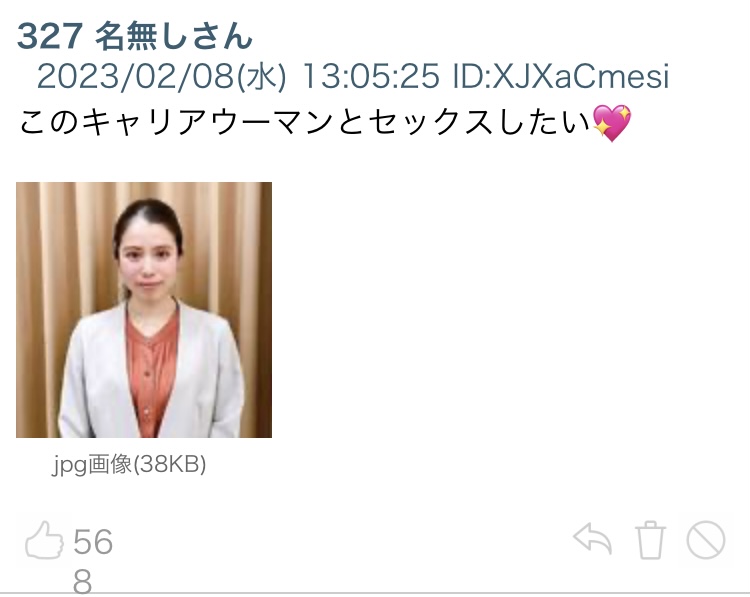
Task: Select the post number 327
Action: 50,37
